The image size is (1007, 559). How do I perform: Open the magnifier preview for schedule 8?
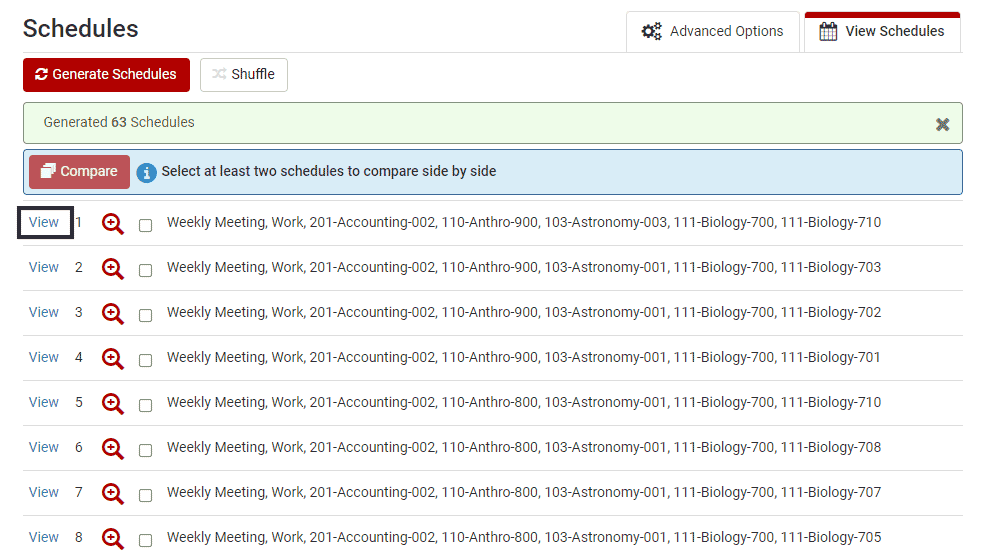[112, 538]
